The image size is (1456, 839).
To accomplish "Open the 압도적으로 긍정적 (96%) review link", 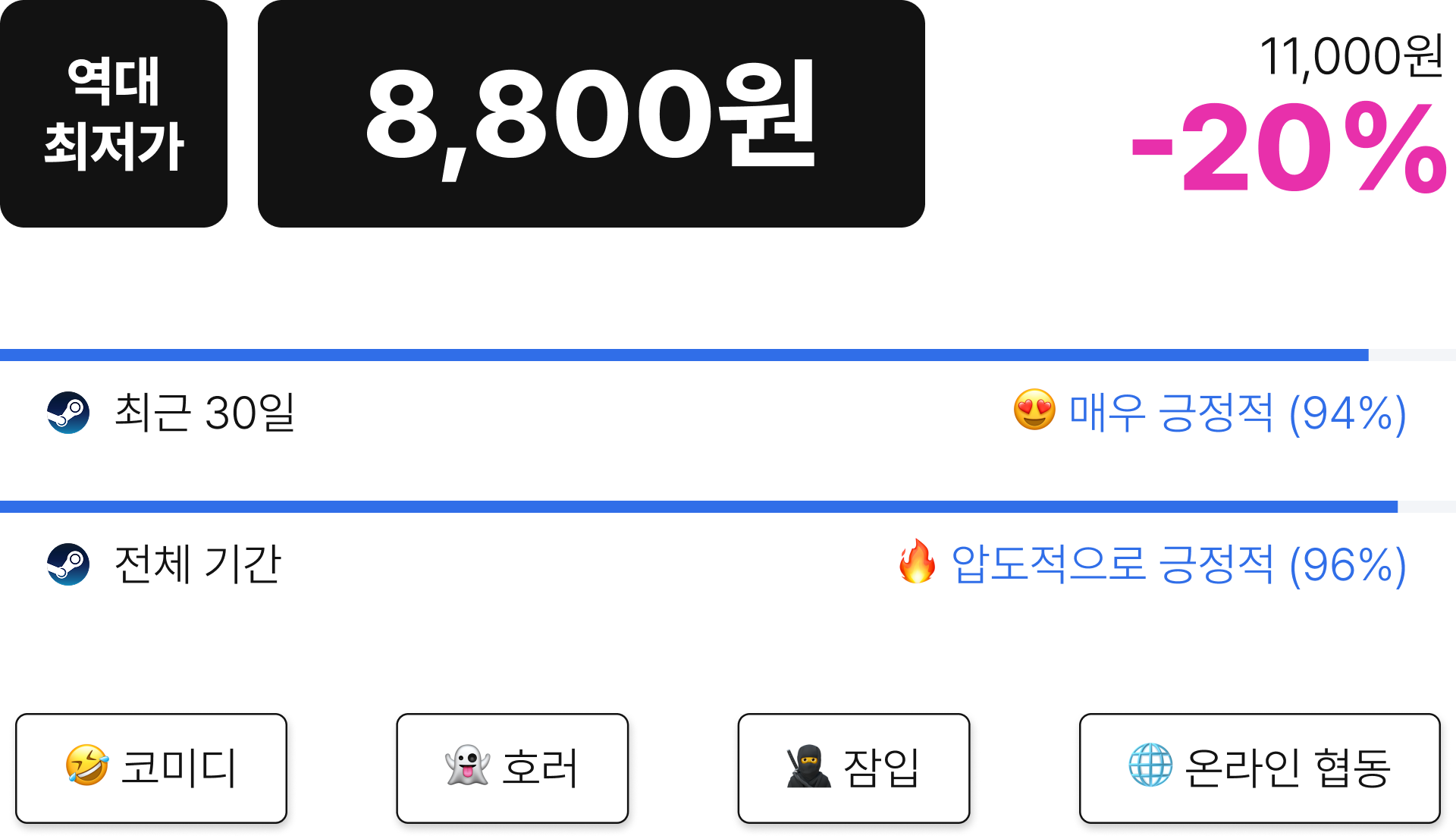I will click(1178, 566).
